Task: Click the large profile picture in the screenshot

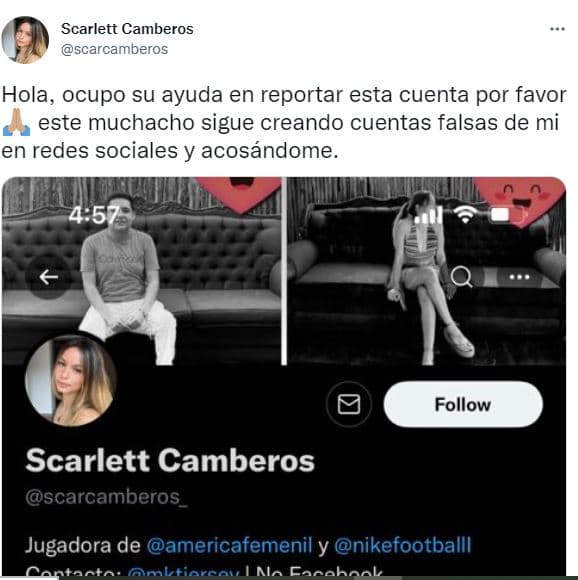Action: [x=71, y=381]
